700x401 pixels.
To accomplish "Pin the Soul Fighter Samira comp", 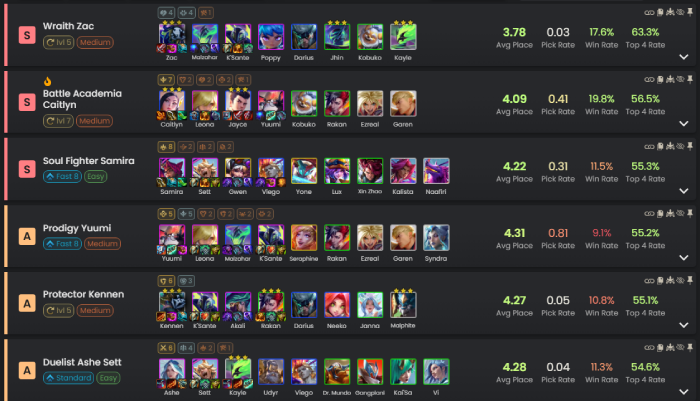I will click(x=690, y=146).
